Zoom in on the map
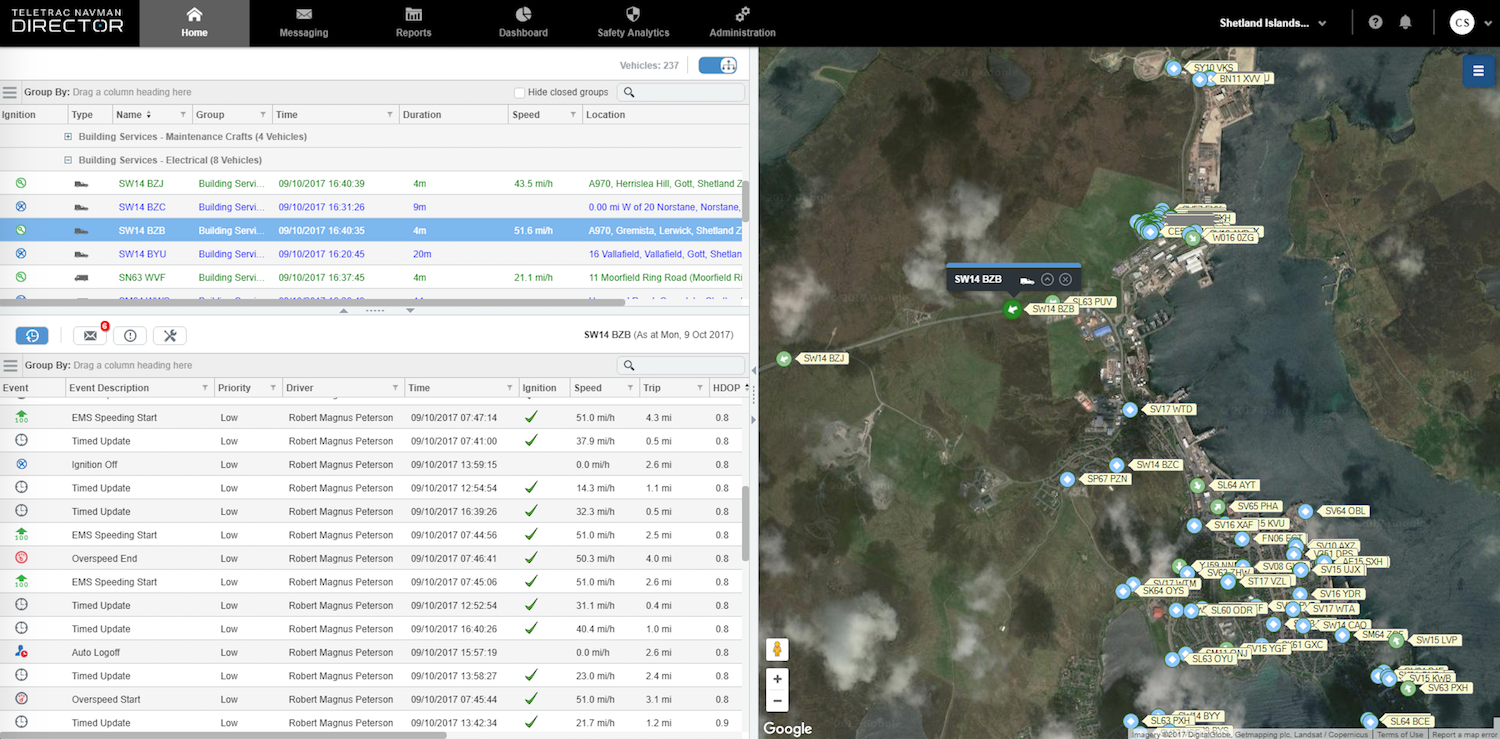This screenshot has width=1500, height=739. click(777, 679)
